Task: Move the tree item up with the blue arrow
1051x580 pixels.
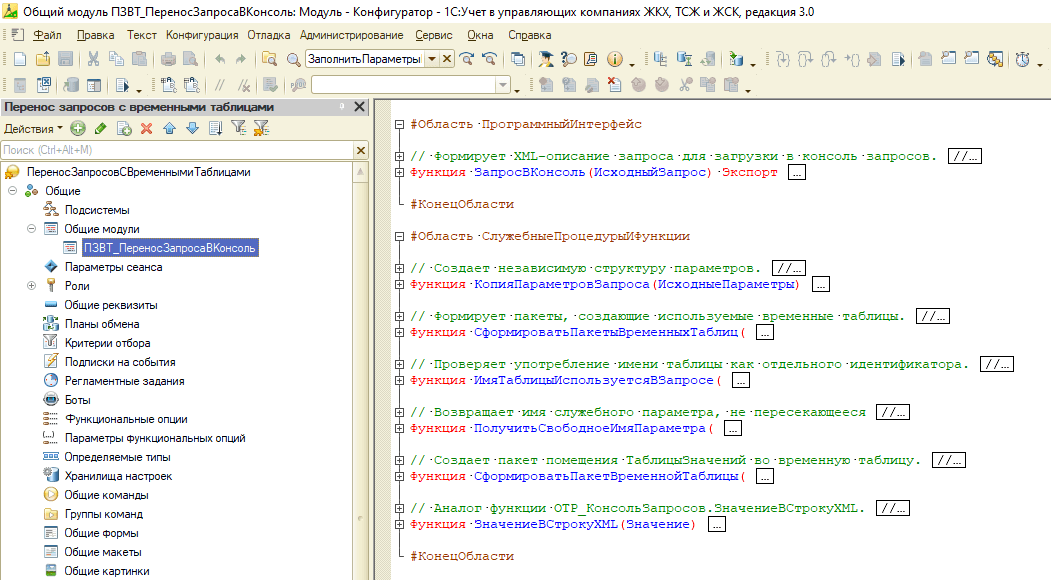Action: point(170,128)
